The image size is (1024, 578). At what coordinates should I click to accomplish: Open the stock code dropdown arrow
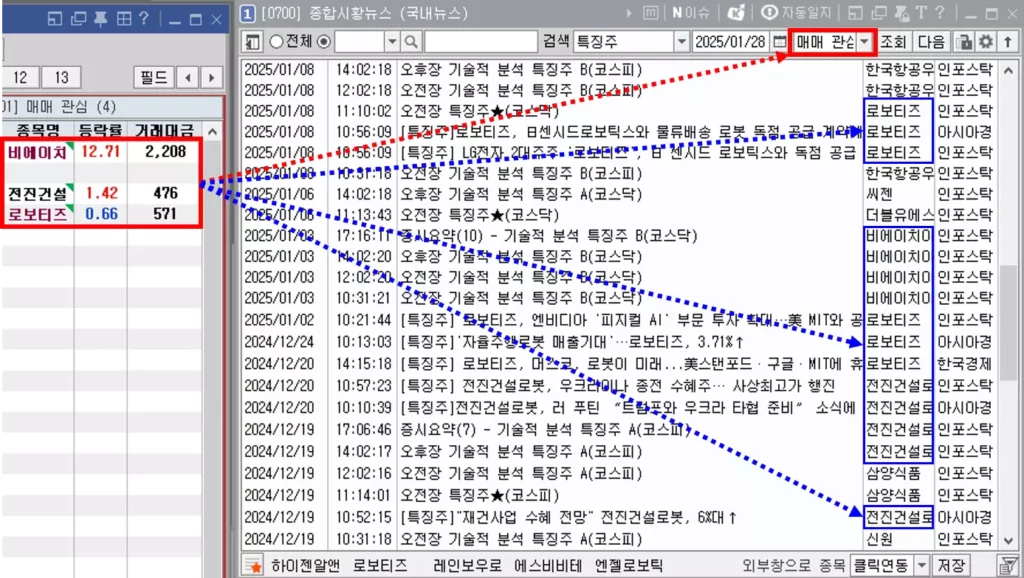point(392,42)
